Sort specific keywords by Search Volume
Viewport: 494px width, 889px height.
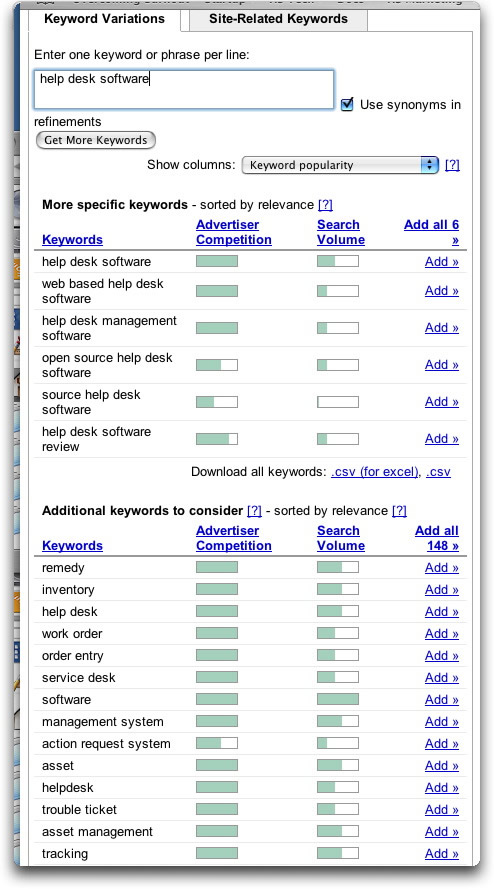coord(341,232)
